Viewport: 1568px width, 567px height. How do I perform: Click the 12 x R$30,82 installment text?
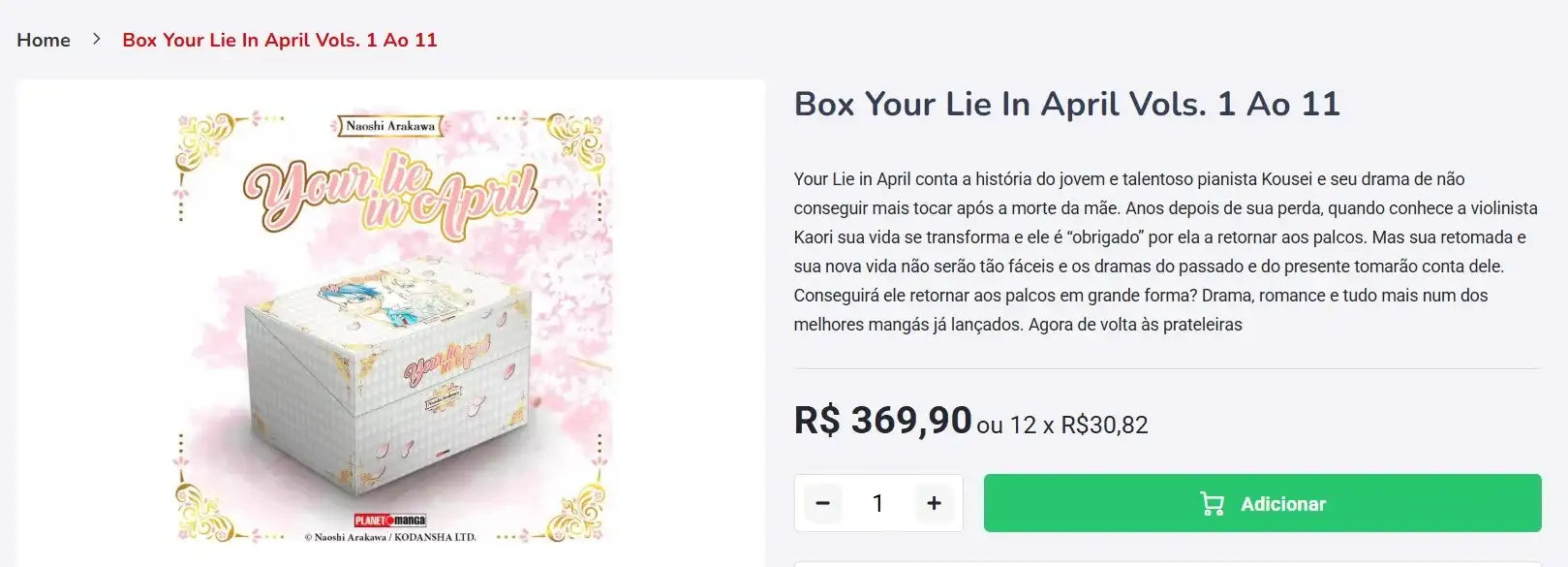pos(1079,425)
